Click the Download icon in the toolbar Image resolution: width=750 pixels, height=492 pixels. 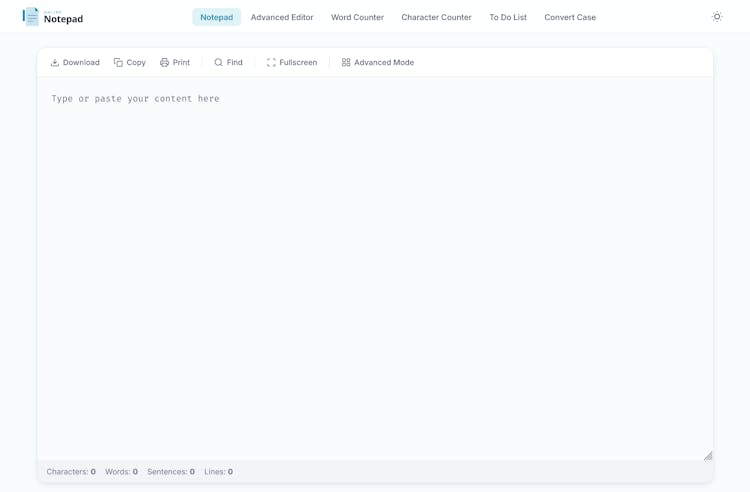tap(55, 63)
